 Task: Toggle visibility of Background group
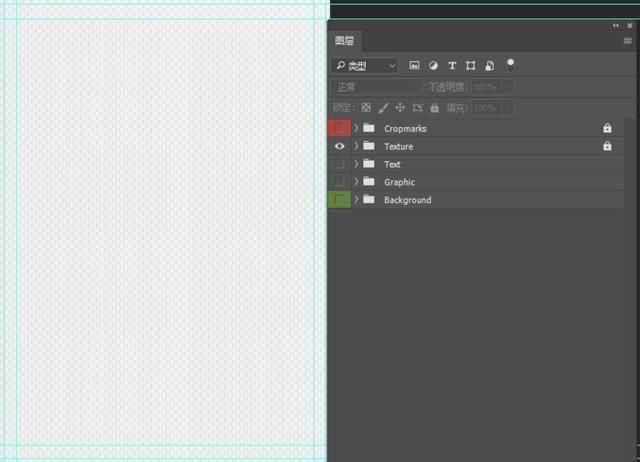click(339, 200)
